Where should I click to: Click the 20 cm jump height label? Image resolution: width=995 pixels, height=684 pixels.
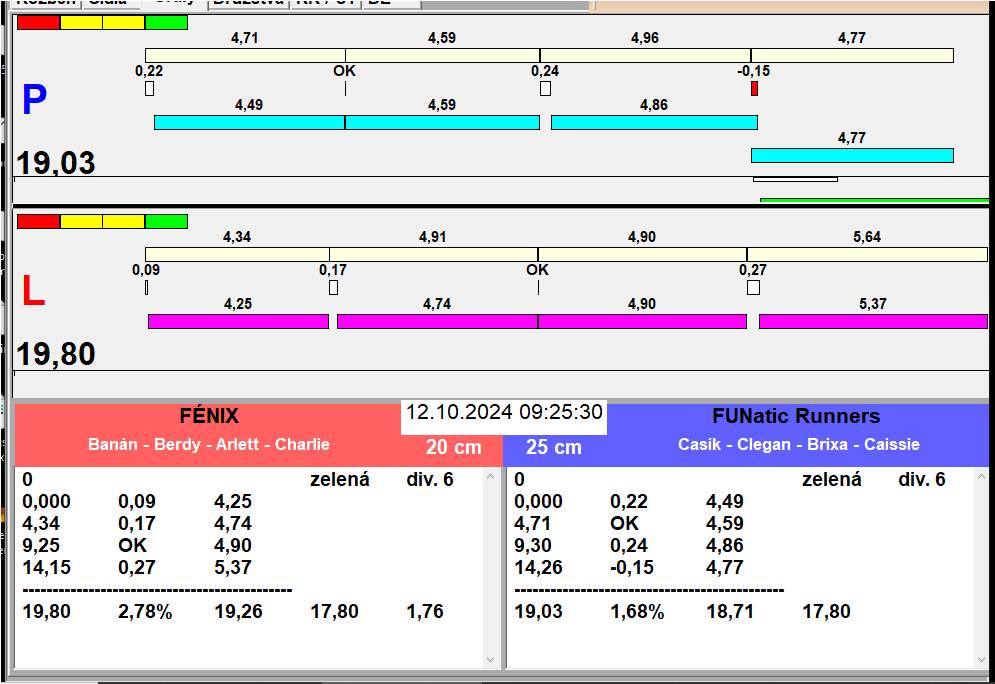pos(454,447)
